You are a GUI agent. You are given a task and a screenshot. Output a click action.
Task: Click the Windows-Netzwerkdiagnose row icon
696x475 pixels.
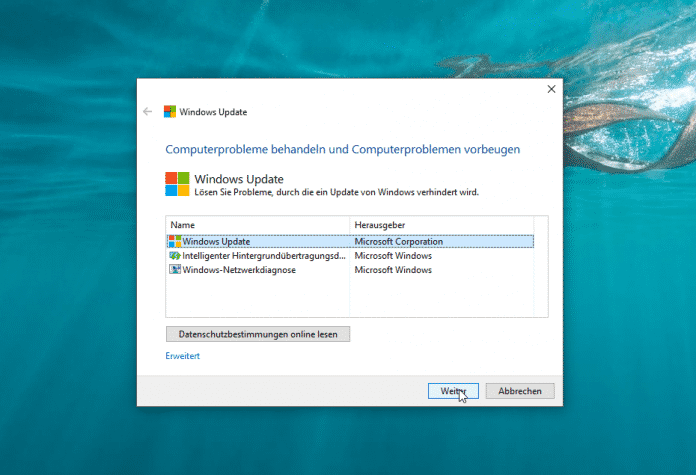click(x=175, y=269)
